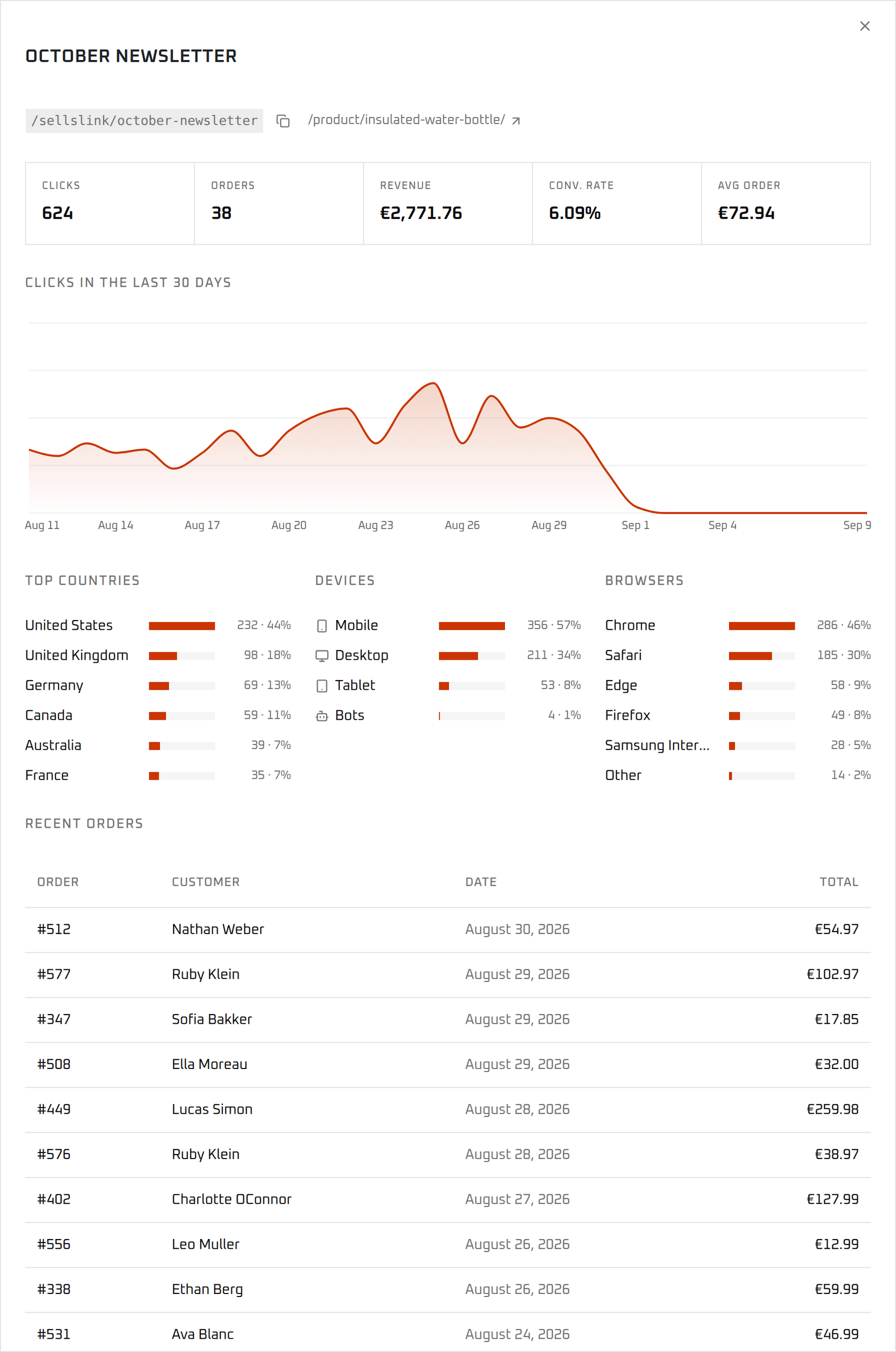Click the DATE column header

coord(481,882)
